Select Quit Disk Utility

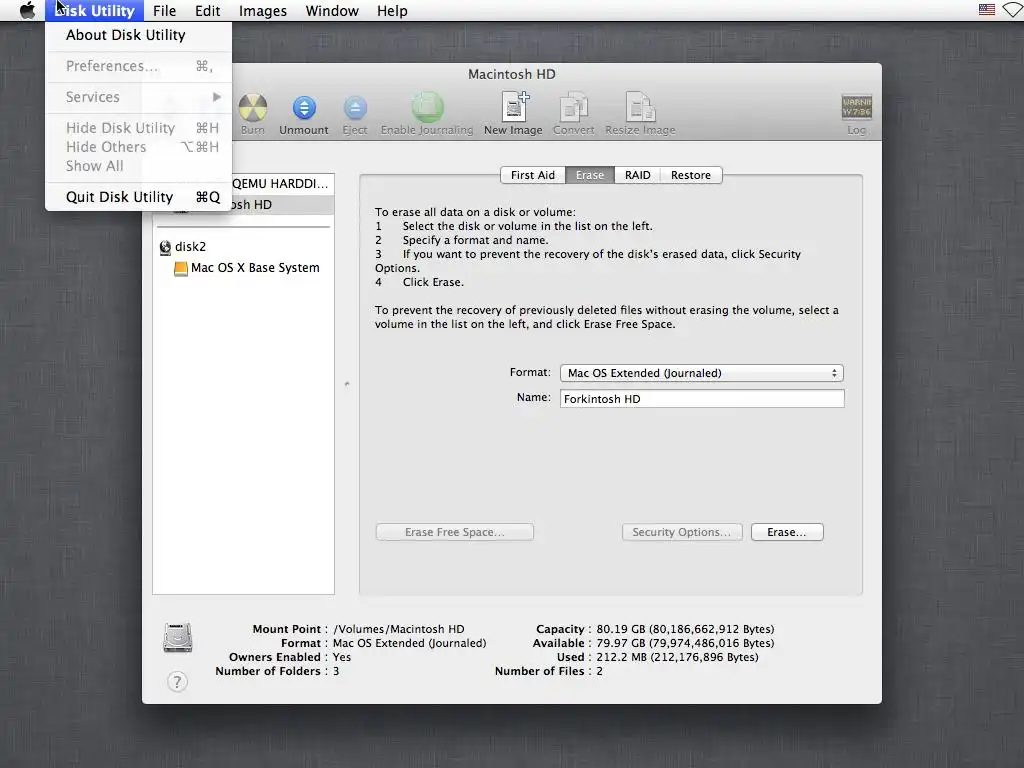click(138, 197)
